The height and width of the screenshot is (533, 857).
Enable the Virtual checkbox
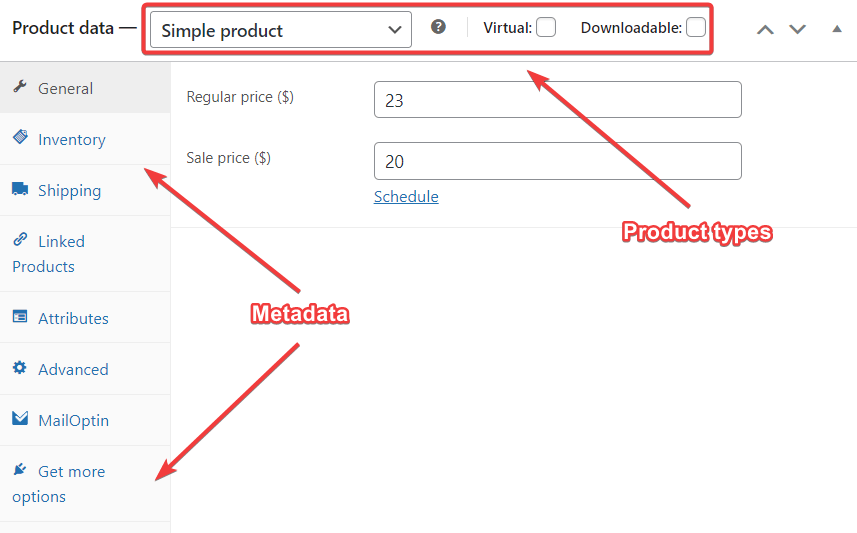pos(546,27)
